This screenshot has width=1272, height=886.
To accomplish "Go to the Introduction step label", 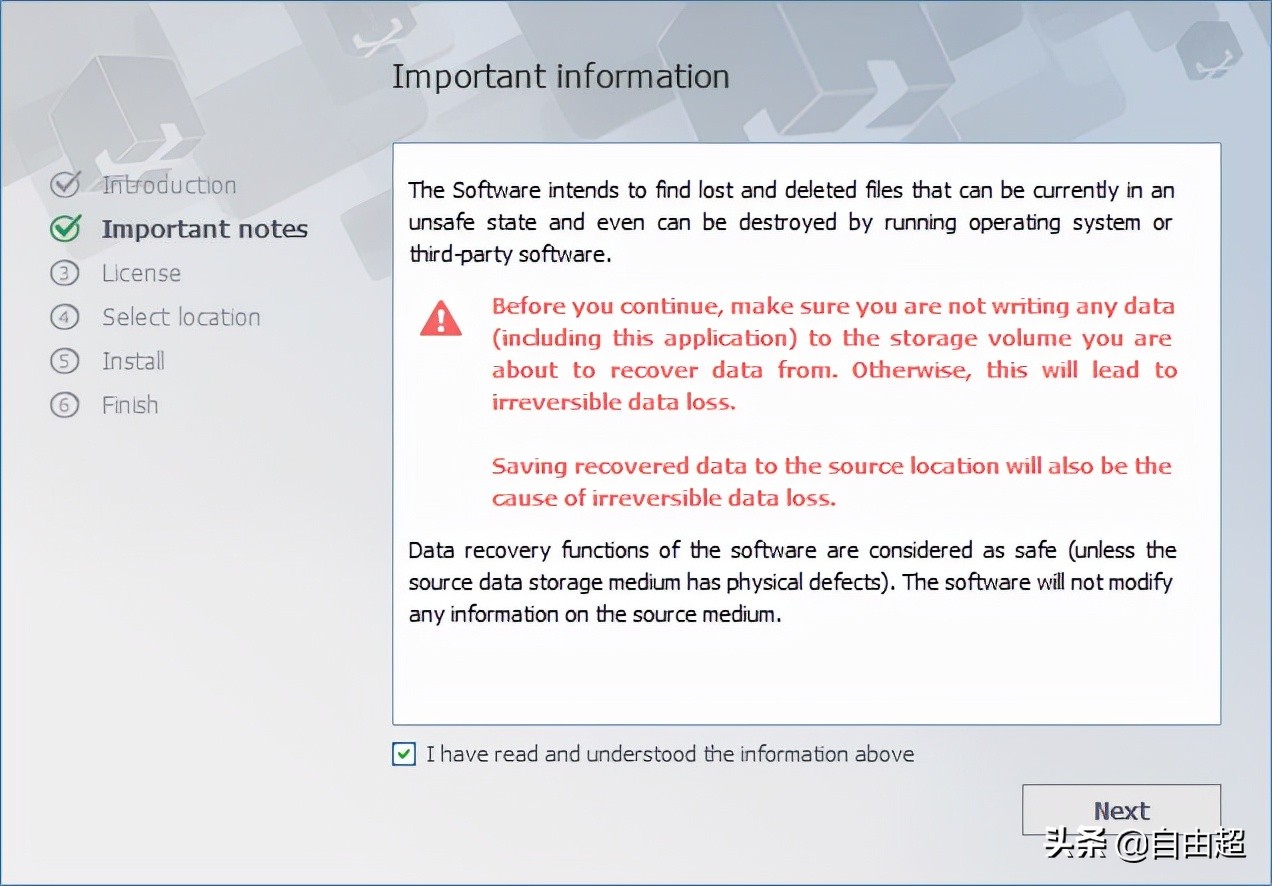I will coord(169,185).
